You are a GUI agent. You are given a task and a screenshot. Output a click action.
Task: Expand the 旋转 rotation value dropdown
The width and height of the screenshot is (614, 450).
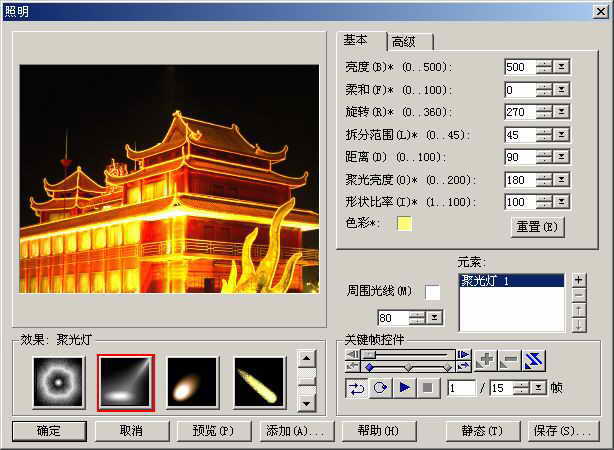pyautogui.click(x=562, y=112)
